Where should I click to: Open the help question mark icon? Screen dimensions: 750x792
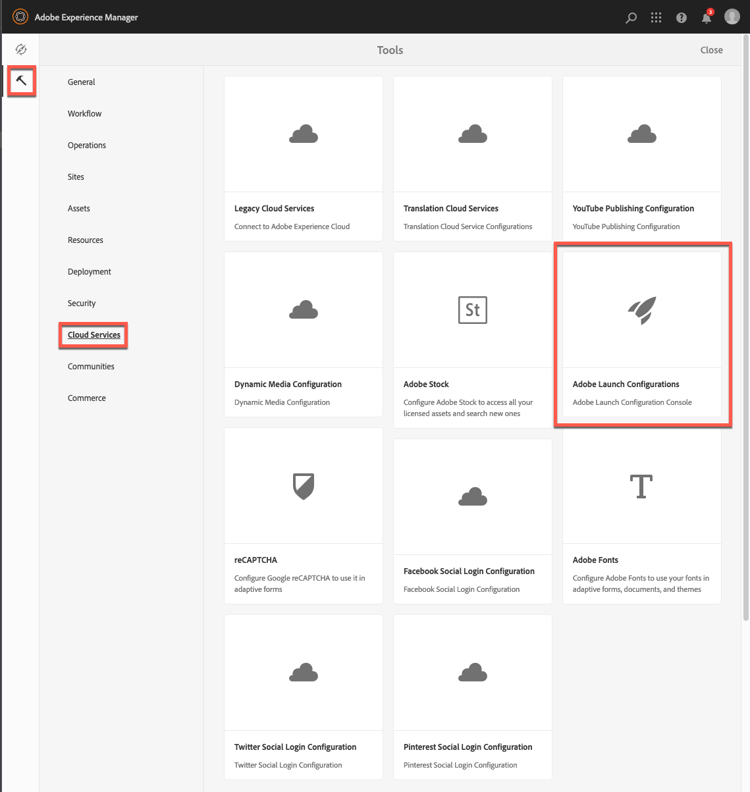pos(681,18)
